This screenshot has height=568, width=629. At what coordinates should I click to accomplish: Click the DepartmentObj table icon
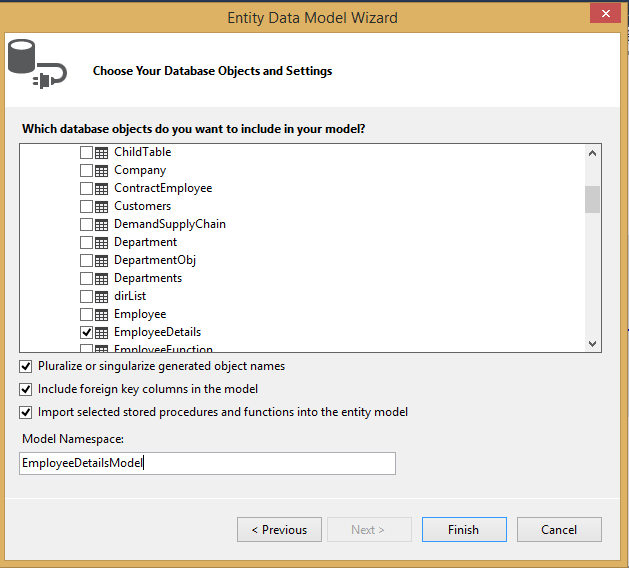pyautogui.click(x=101, y=261)
